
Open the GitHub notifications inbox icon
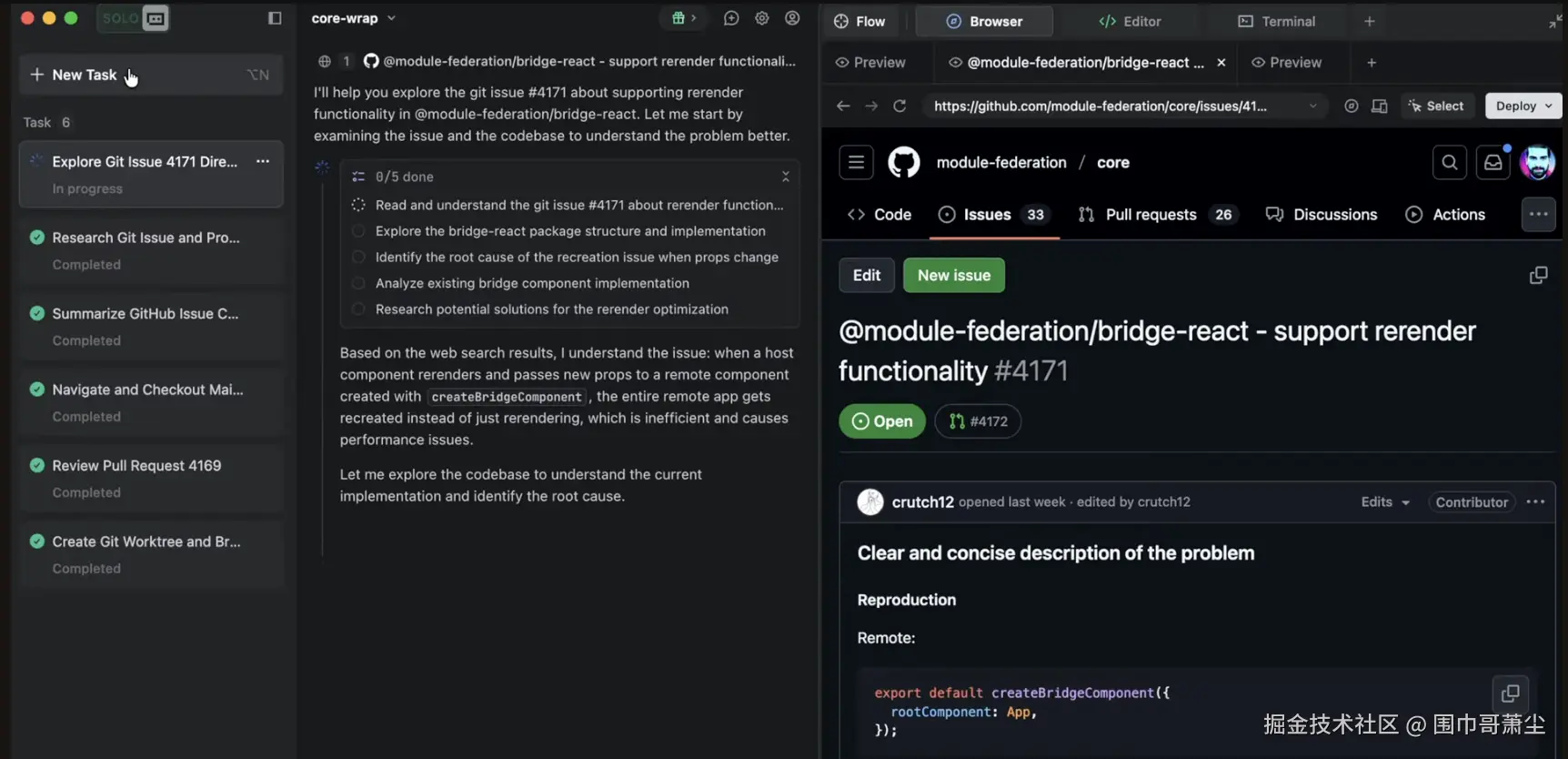(1493, 163)
